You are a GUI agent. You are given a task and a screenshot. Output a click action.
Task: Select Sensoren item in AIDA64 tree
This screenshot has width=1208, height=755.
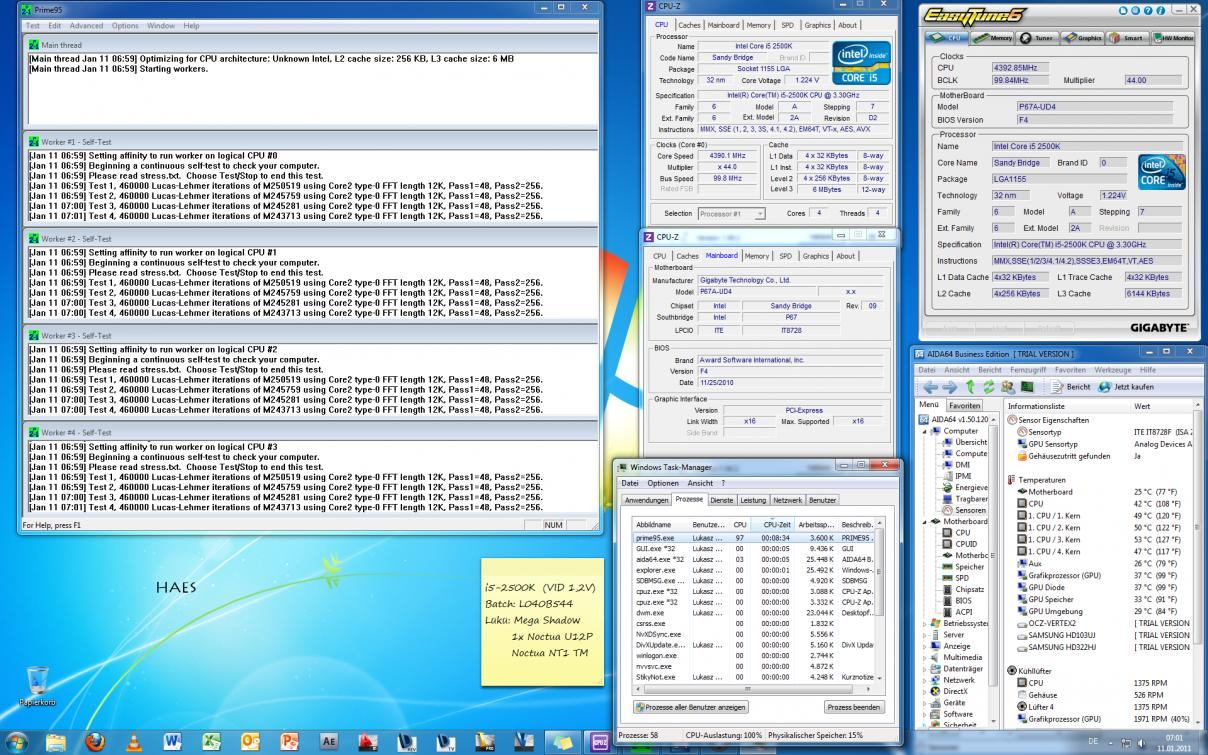(966, 510)
